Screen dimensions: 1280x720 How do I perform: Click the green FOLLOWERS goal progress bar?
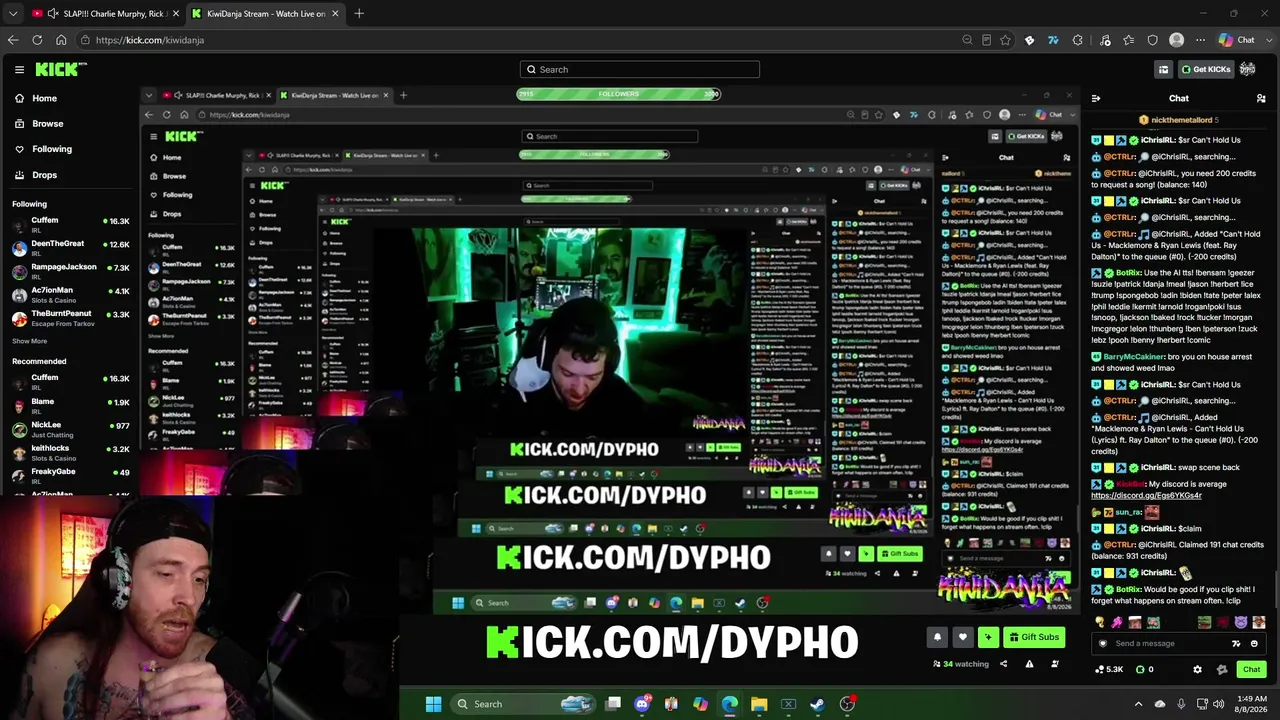coord(618,94)
